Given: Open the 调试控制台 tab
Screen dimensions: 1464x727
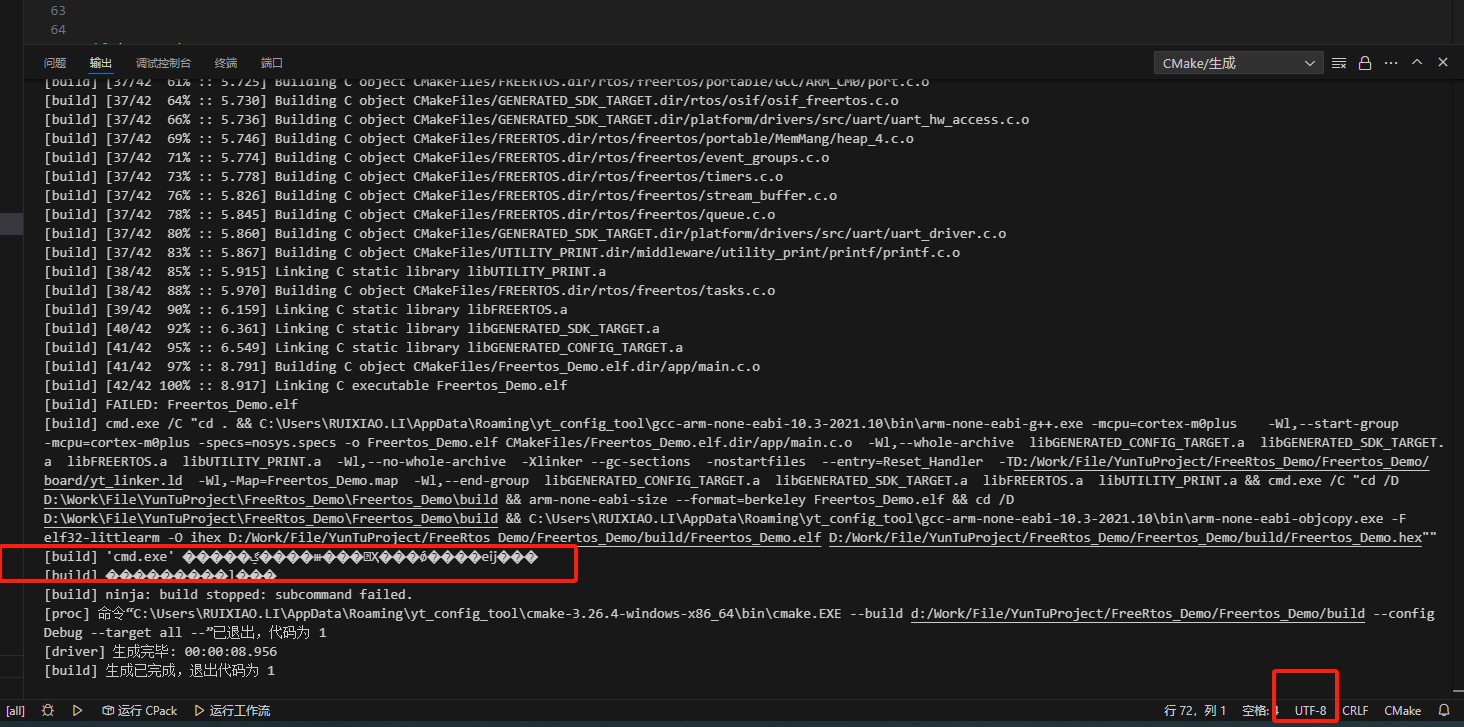Looking at the screenshot, I should (x=163, y=63).
